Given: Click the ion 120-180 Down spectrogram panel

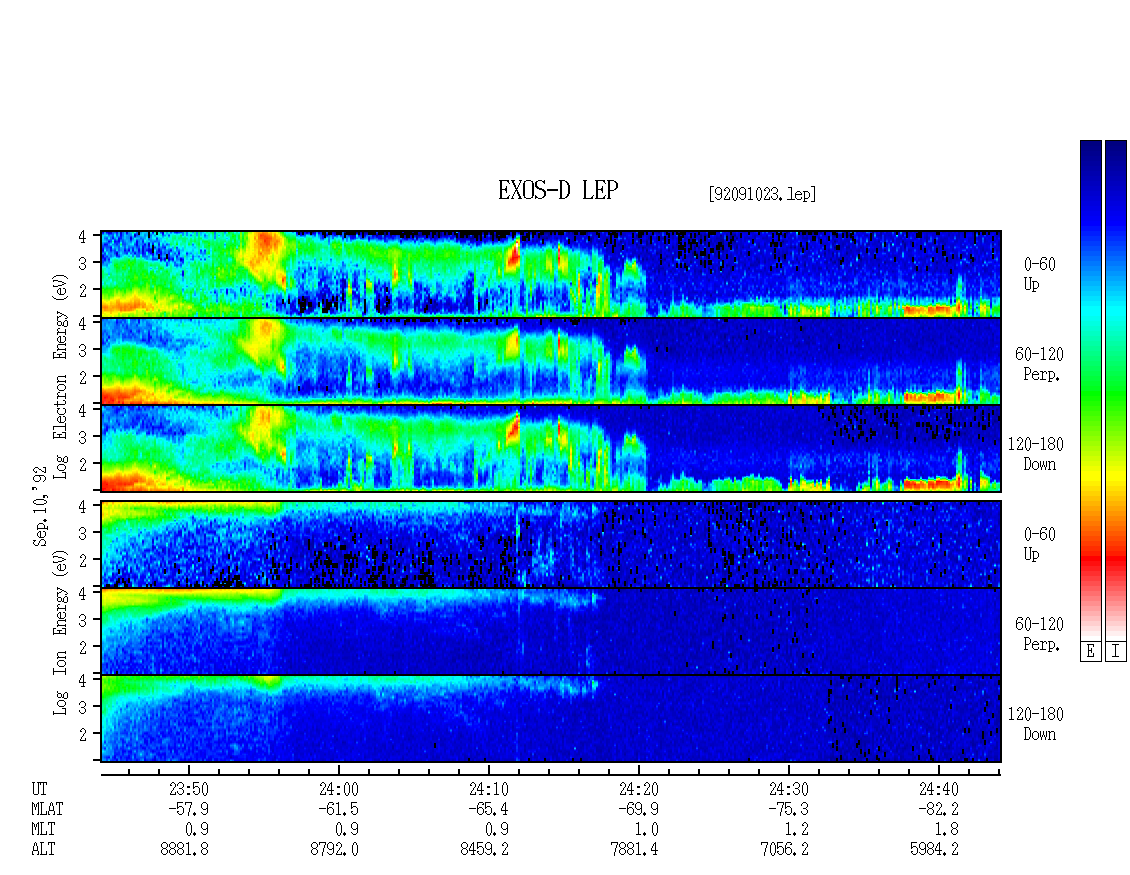Looking at the screenshot, I should pyautogui.click(x=551, y=719).
